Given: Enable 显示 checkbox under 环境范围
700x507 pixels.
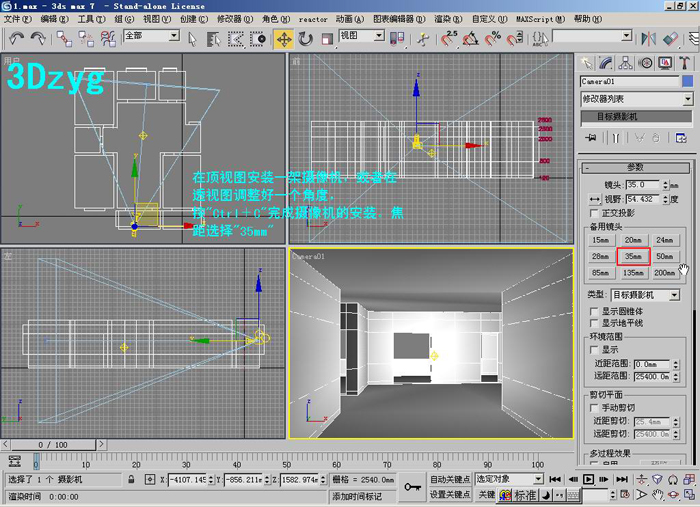Looking at the screenshot, I should pyautogui.click(x=594, y=349).
